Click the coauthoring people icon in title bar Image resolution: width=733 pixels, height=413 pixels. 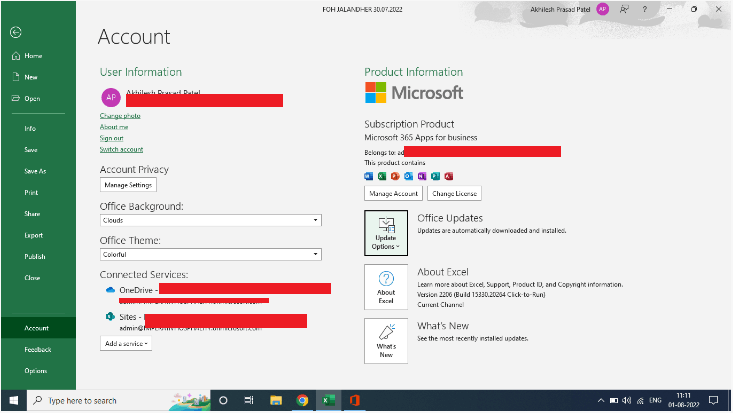tap(624, 9)
